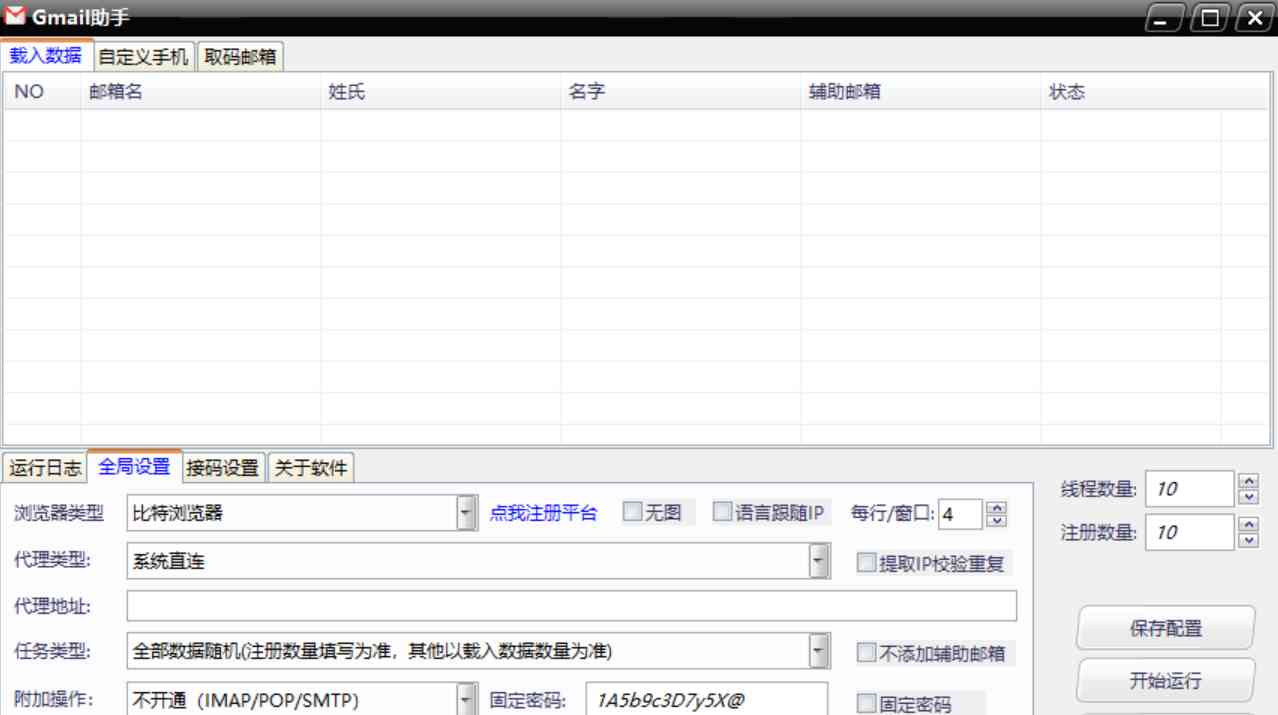Show the 运行日志 tab
The width and height of the screenshot is (1278, 715).
tap(45, 468)
